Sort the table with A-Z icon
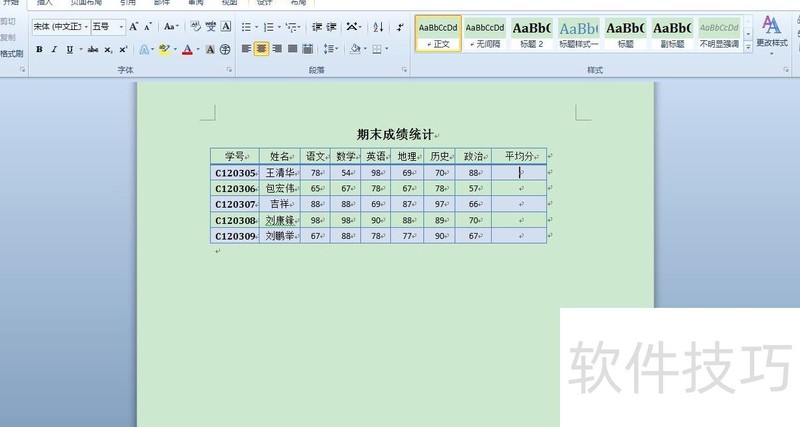The width and height of the screenshot is (800, 427). tap(378, 27)
